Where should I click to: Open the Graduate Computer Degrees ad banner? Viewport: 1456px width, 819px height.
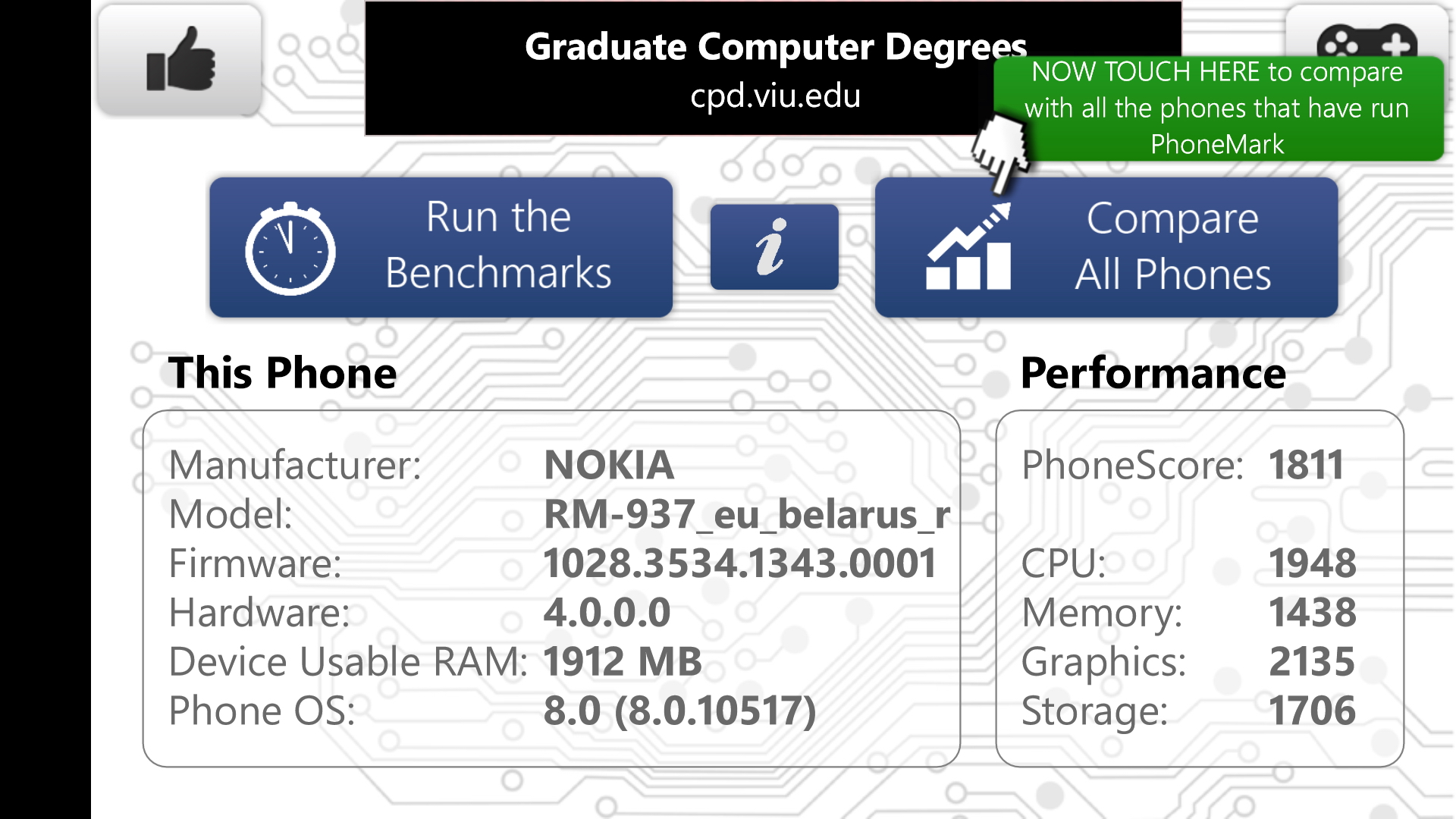(773, 68)
